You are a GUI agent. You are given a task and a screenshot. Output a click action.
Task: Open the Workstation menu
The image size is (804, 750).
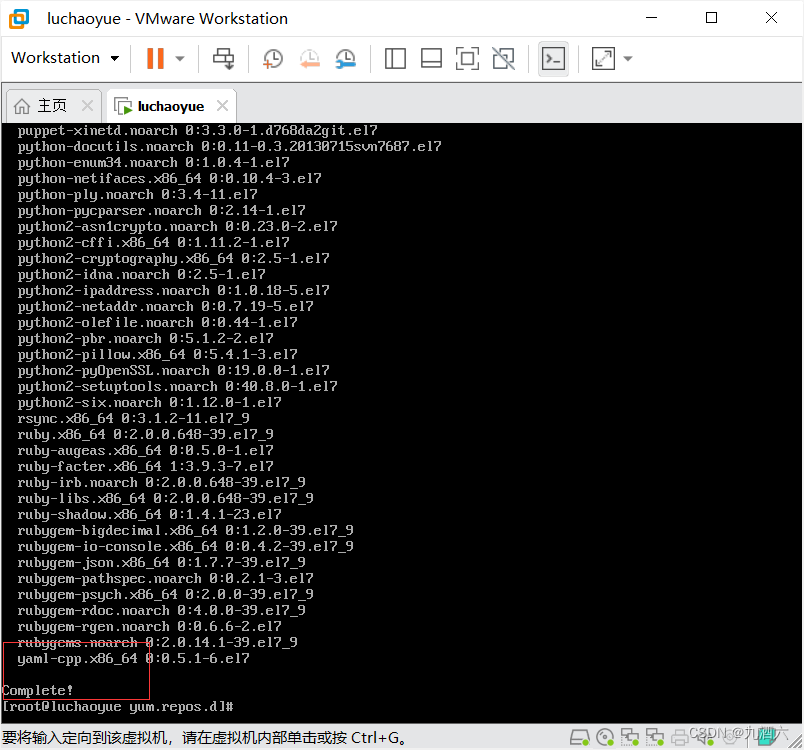tap(65, 58)
